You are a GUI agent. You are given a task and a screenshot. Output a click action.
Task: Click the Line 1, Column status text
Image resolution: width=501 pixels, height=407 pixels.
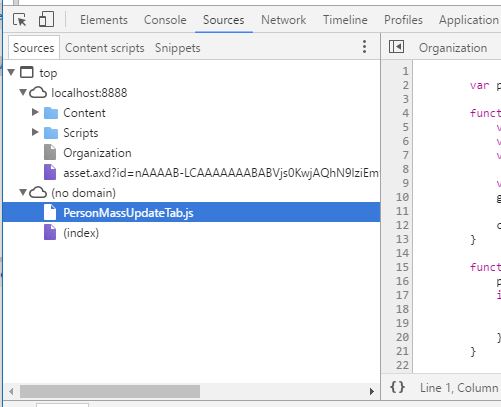point(459,388)
